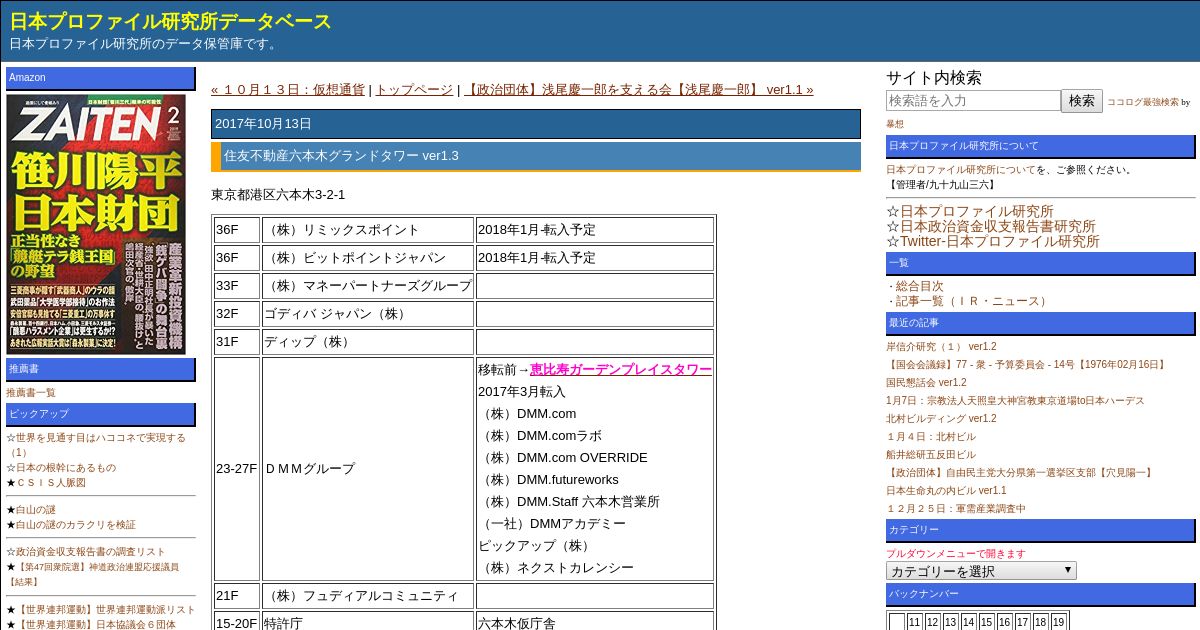The height and width of the screenshot is (630, 1200).
Task: Click the ＤＭＭグループ table cell
Action: coord(368,469)
